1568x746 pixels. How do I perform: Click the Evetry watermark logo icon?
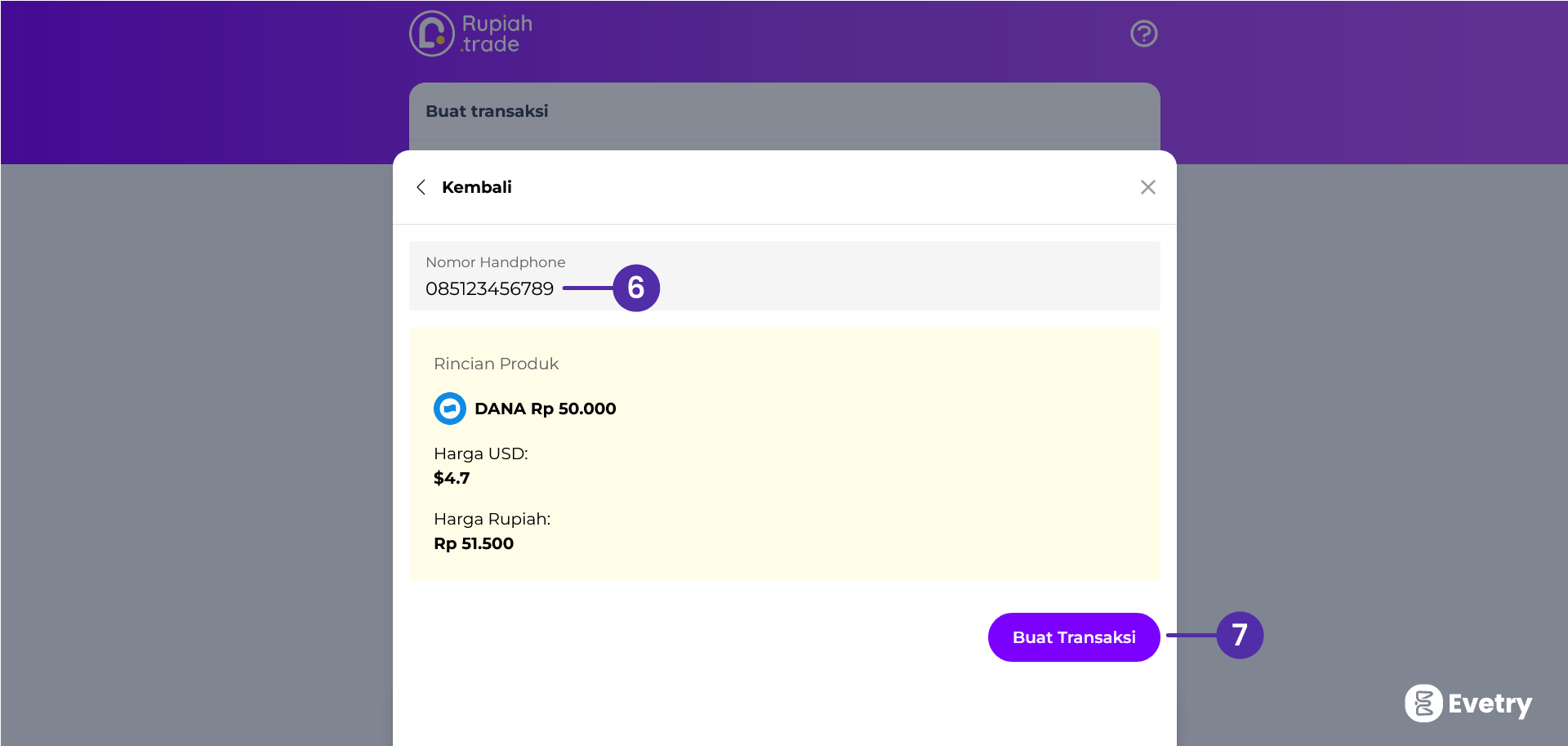[x=1423, y=703]
